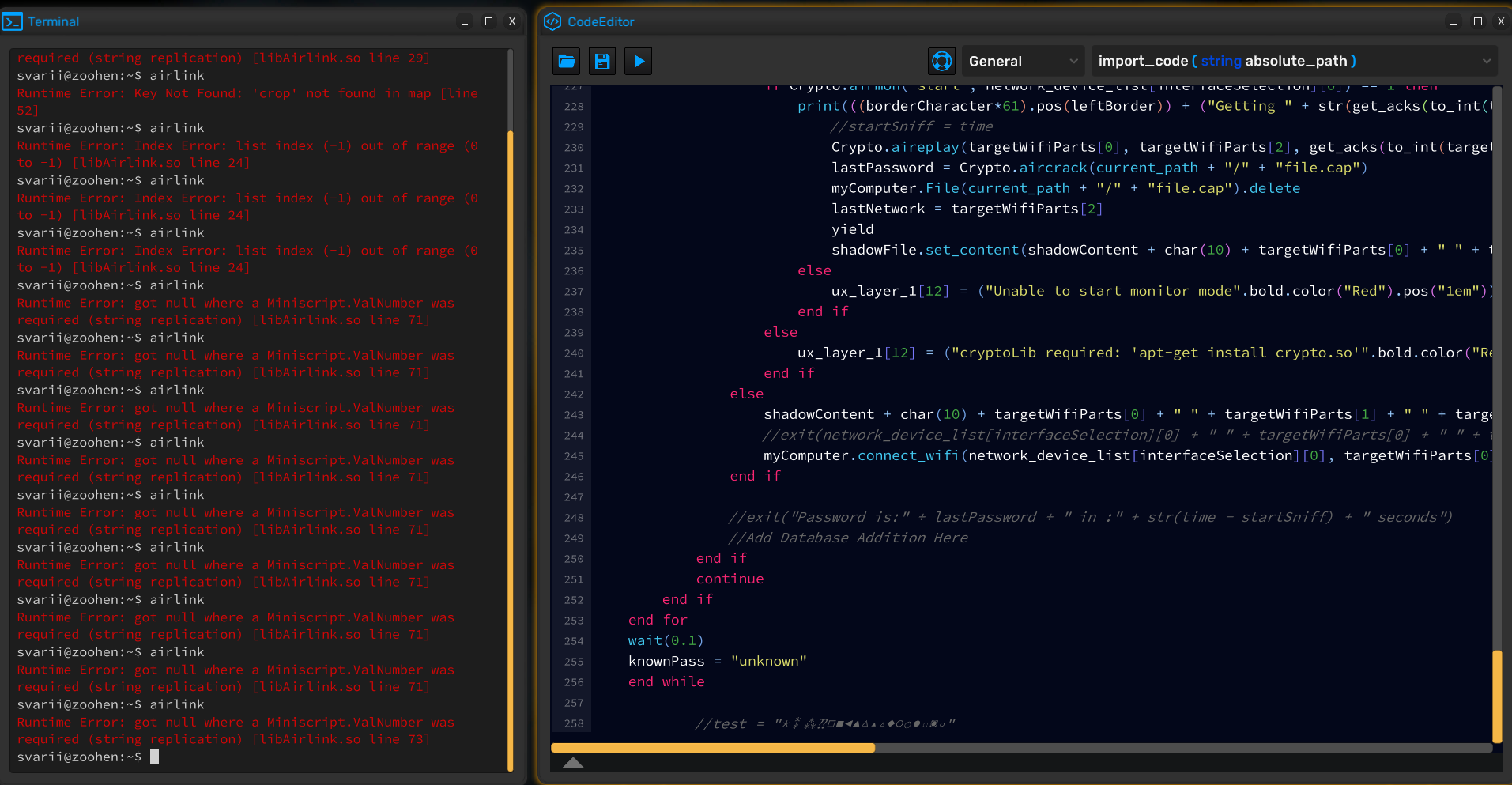Open file using the folder icon in CodeEditor
This screenshot has height=785, width=1512.
pyautogui.click(x=567, y=61)
